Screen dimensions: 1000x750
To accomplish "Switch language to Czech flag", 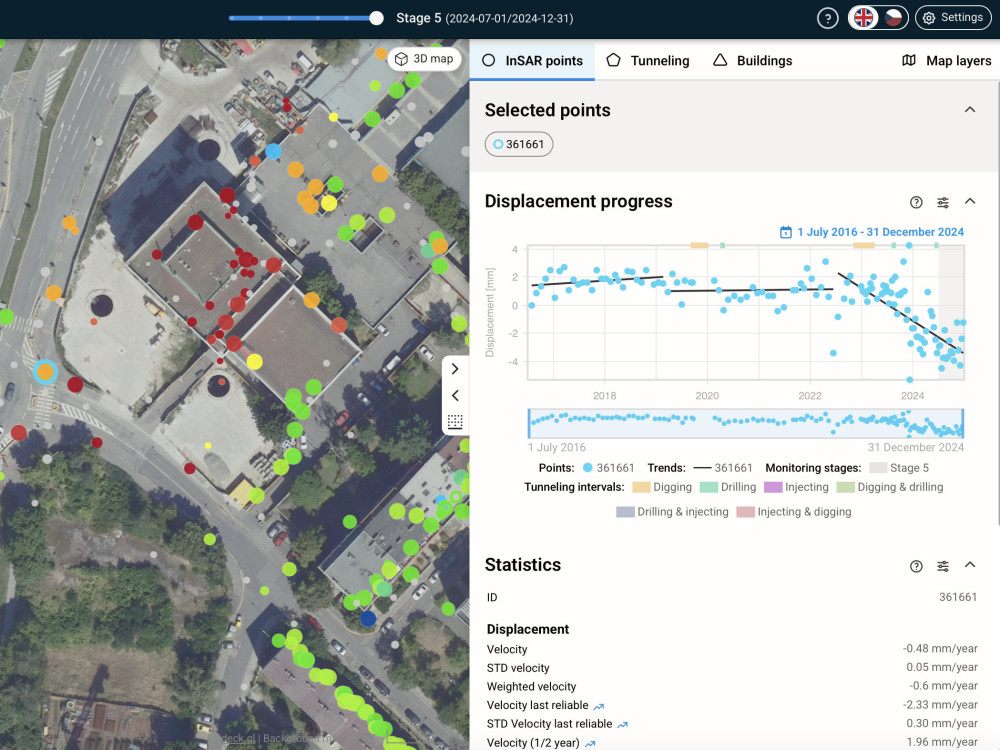I will (x=893, y=18).
